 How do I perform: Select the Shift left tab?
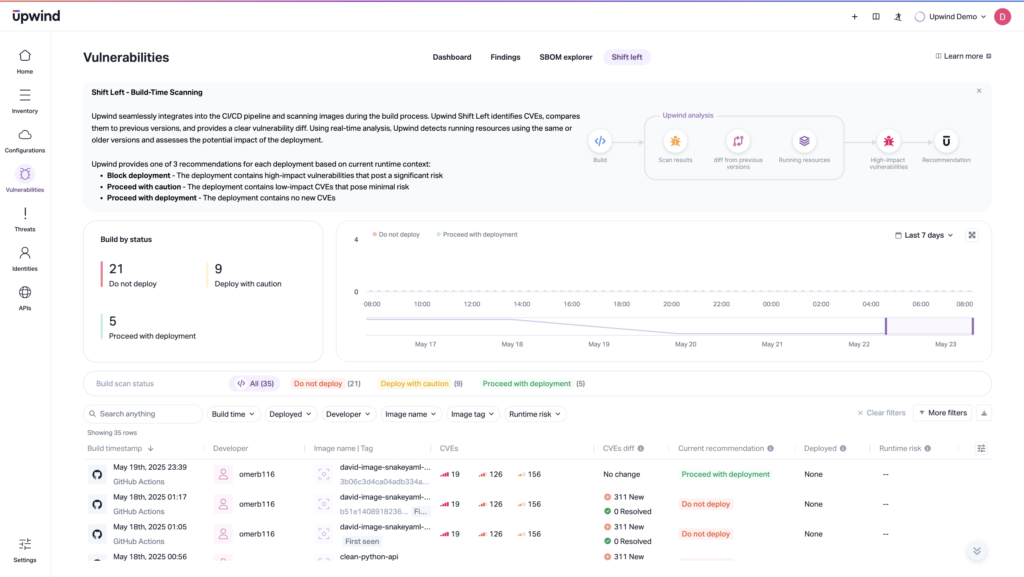pos(627,57)
